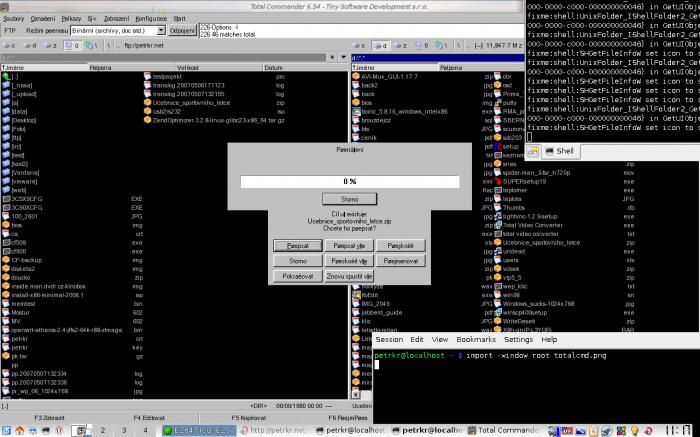
Task: Select drive d in the right panel drive bar
Action: 380,46
